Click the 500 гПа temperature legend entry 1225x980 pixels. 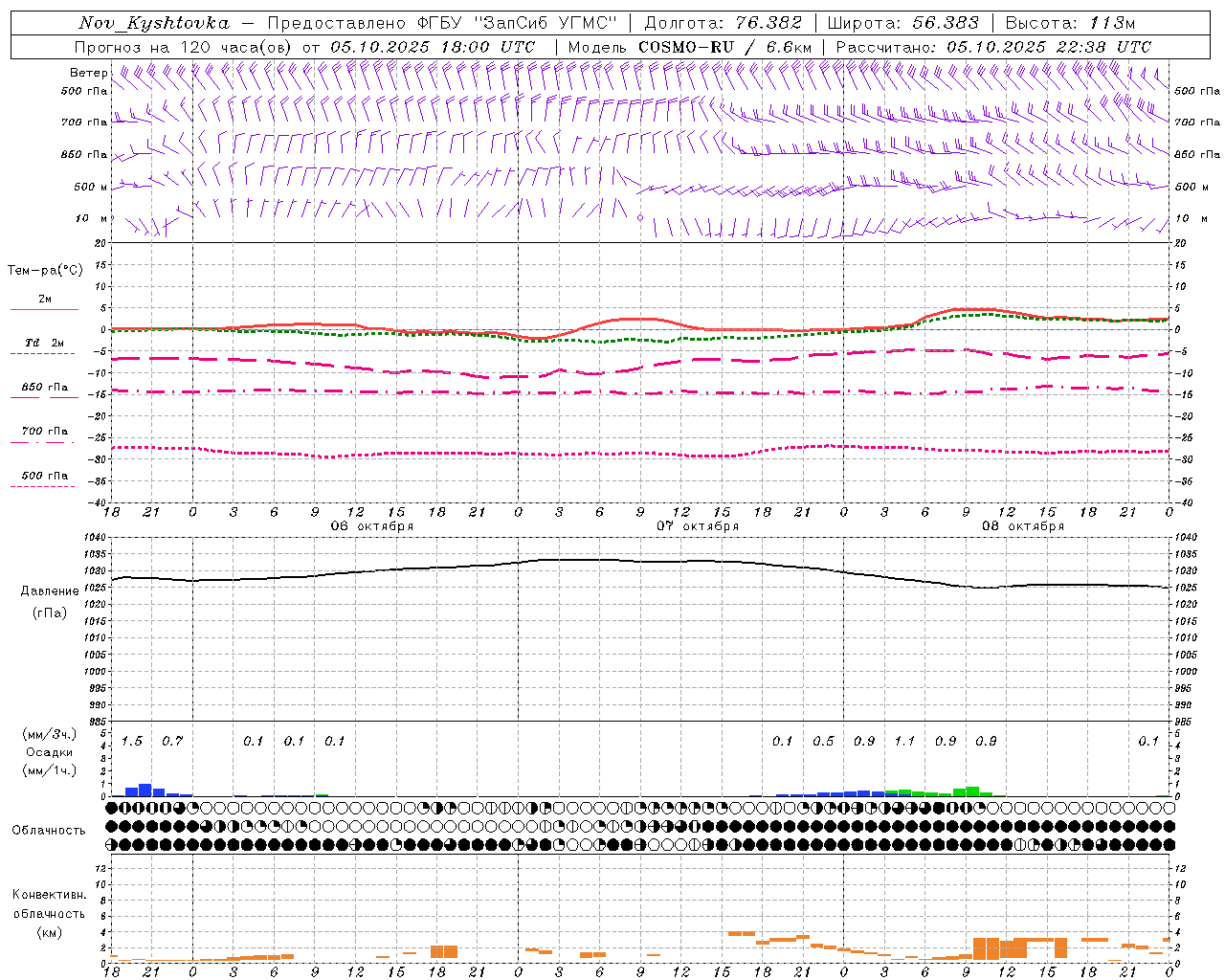tap(45, 476)
